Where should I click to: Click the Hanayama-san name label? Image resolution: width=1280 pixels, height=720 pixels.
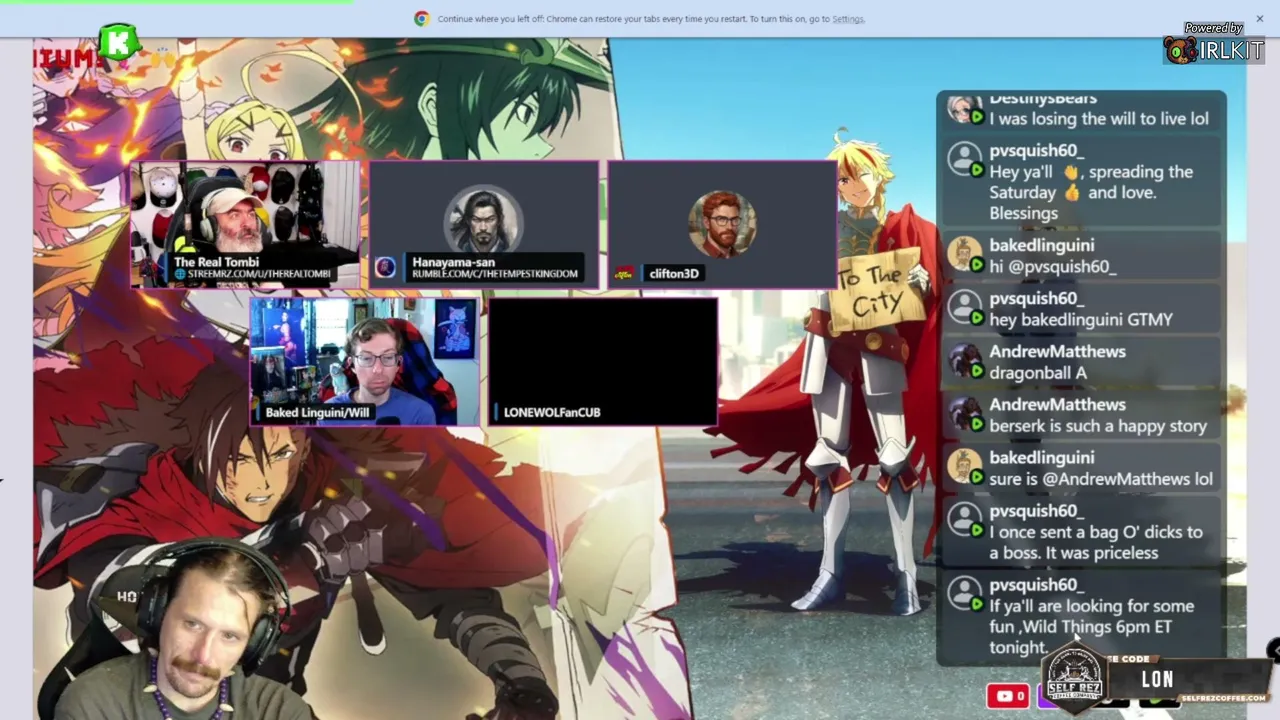point(453,262)
